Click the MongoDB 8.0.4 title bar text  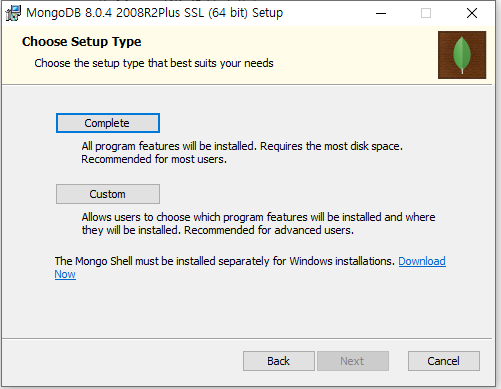point(154,13)
